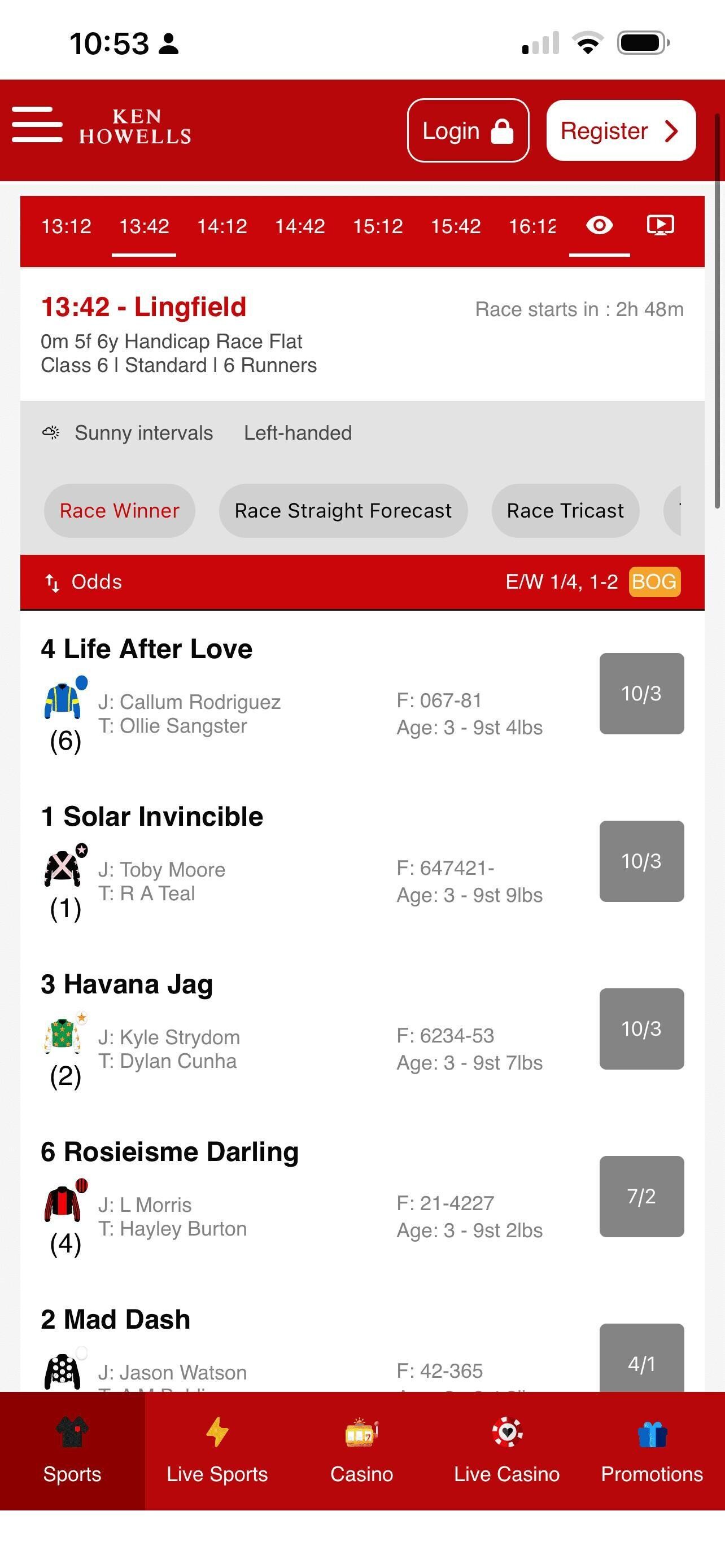The height and width of the screenshot is (1568, 725).
Task: Go to Live Casino section
Action: pyautogui.click(x=506, y=1451)
